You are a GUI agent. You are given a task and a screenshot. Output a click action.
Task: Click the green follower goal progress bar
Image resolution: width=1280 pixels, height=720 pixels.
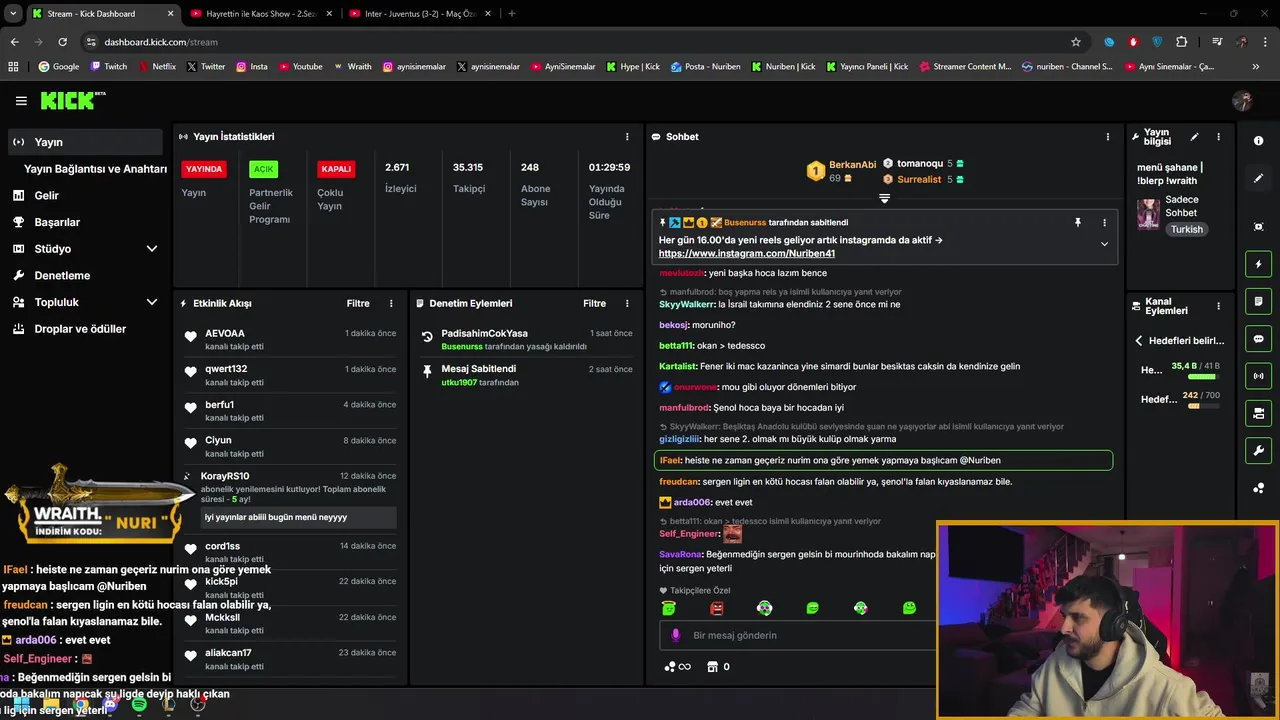point(1203,377)
